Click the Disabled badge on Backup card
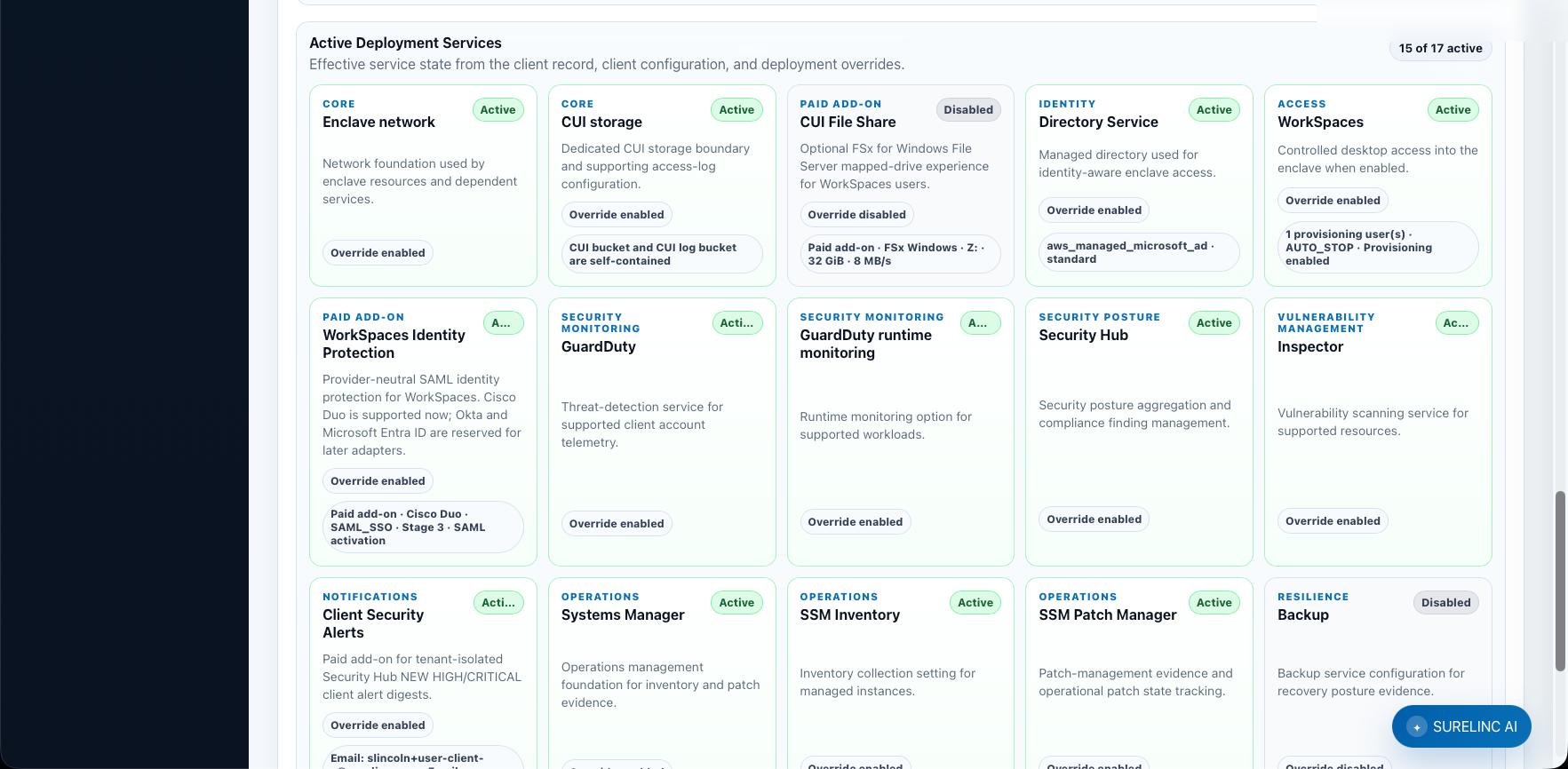The width and height of the screenshot is (1568, 769). 1446,603
